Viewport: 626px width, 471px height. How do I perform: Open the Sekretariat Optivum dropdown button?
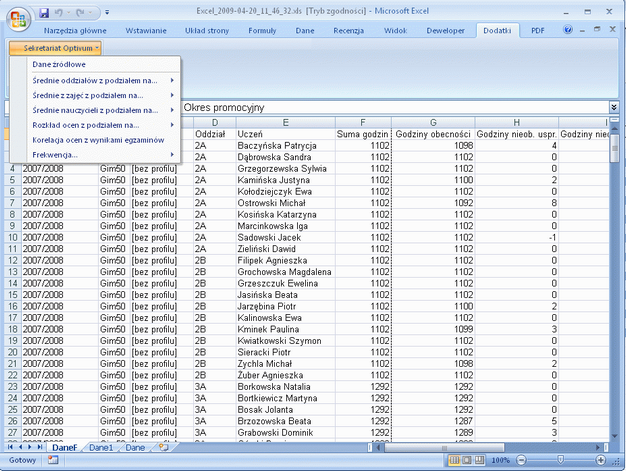point(55,48)
